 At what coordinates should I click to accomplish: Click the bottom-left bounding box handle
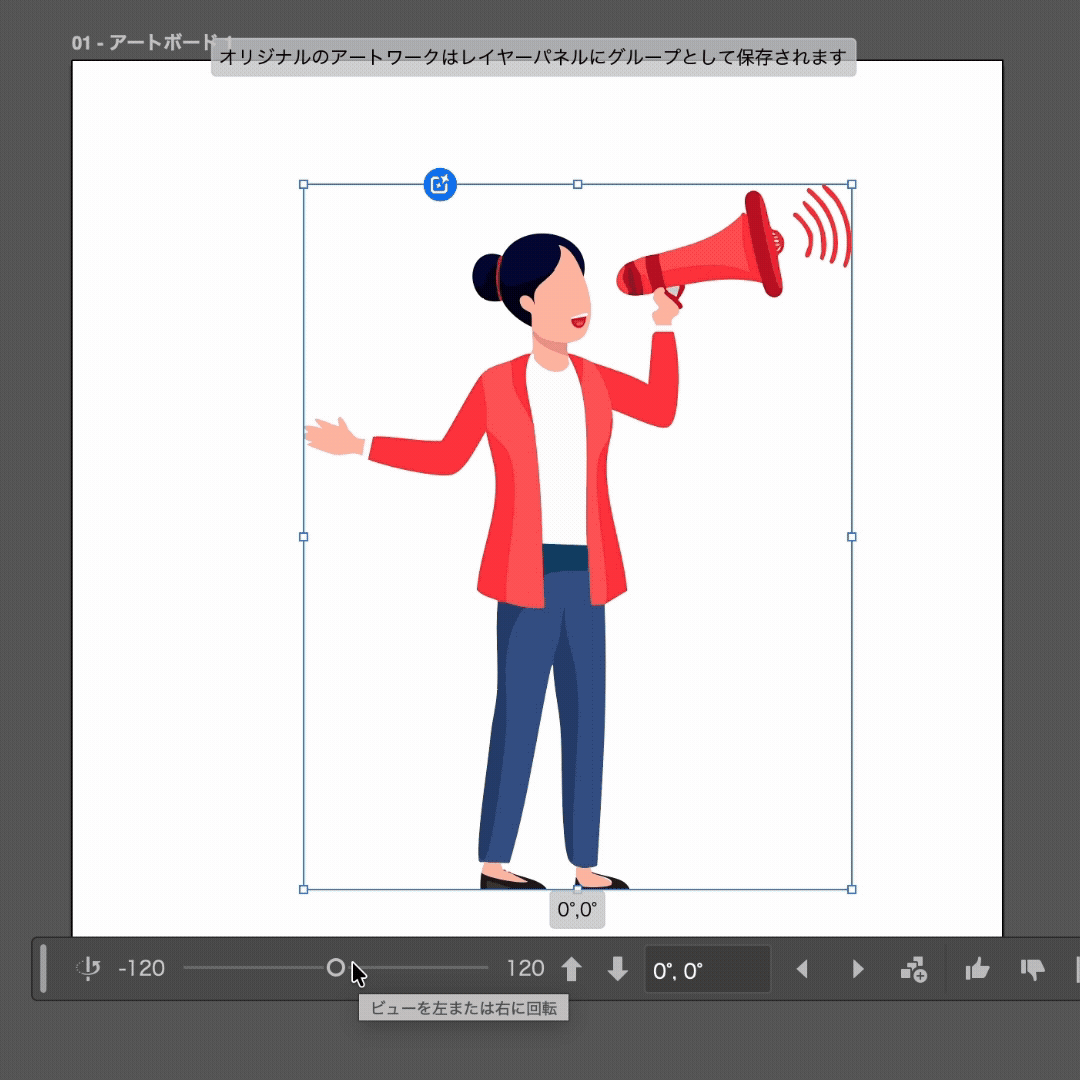click(x=304, y=888)
